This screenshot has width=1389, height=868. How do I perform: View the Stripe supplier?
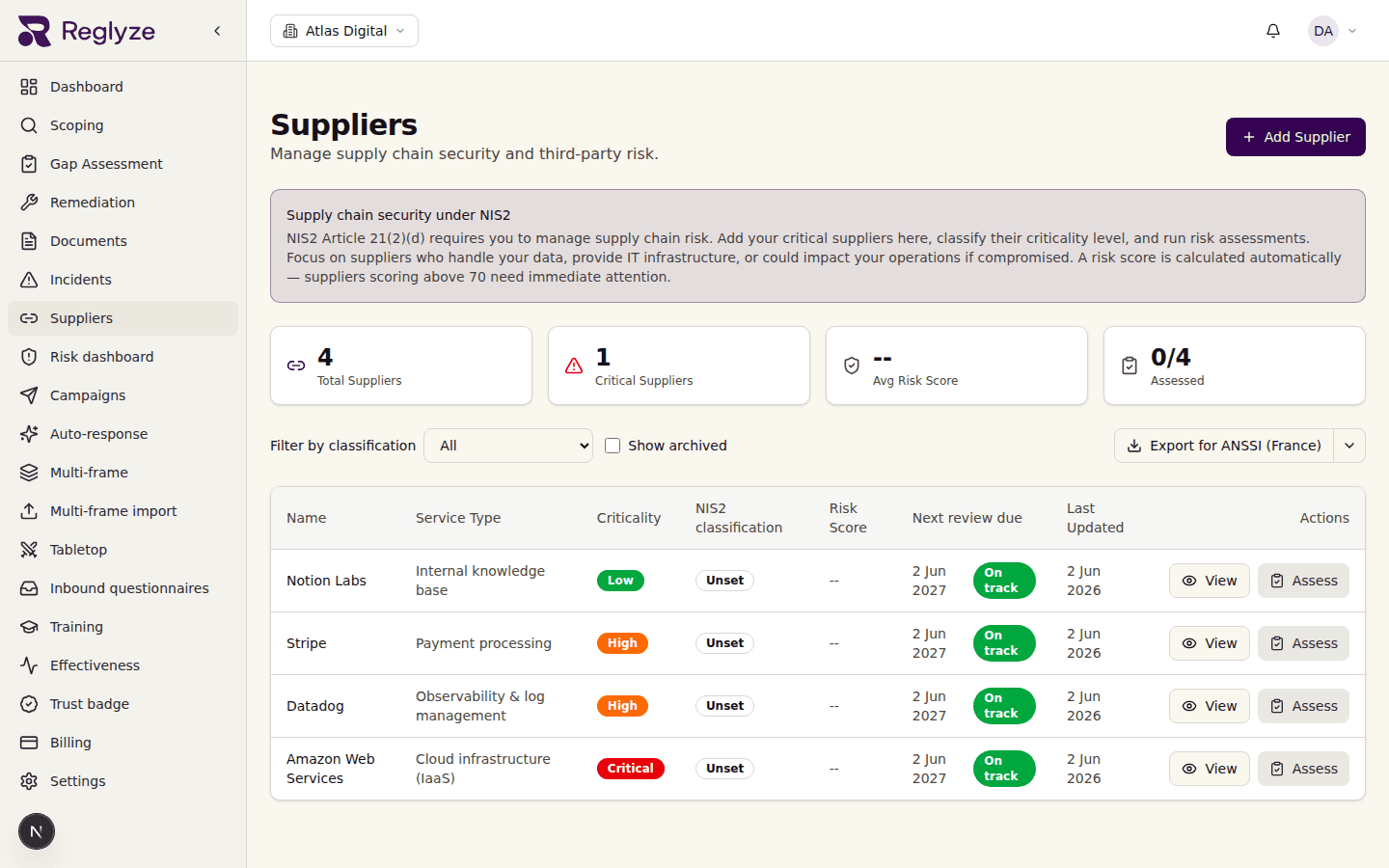(1210, 643)
